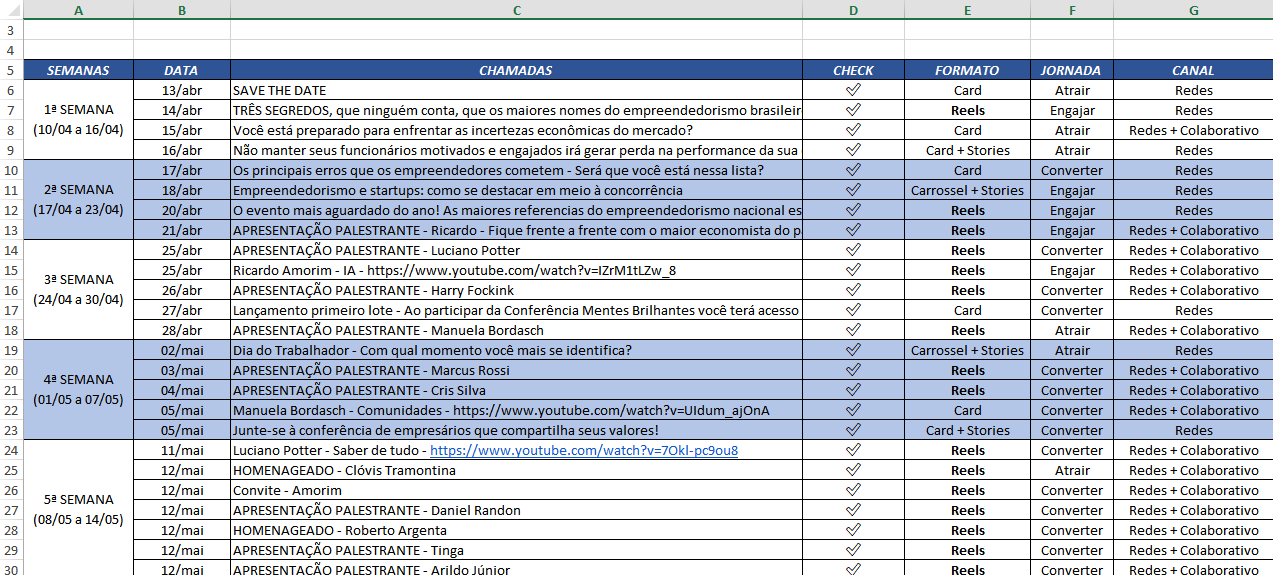Open the Luciano Potter YouTube link
The image size is (1273, 575).
(x=584, y=450)
